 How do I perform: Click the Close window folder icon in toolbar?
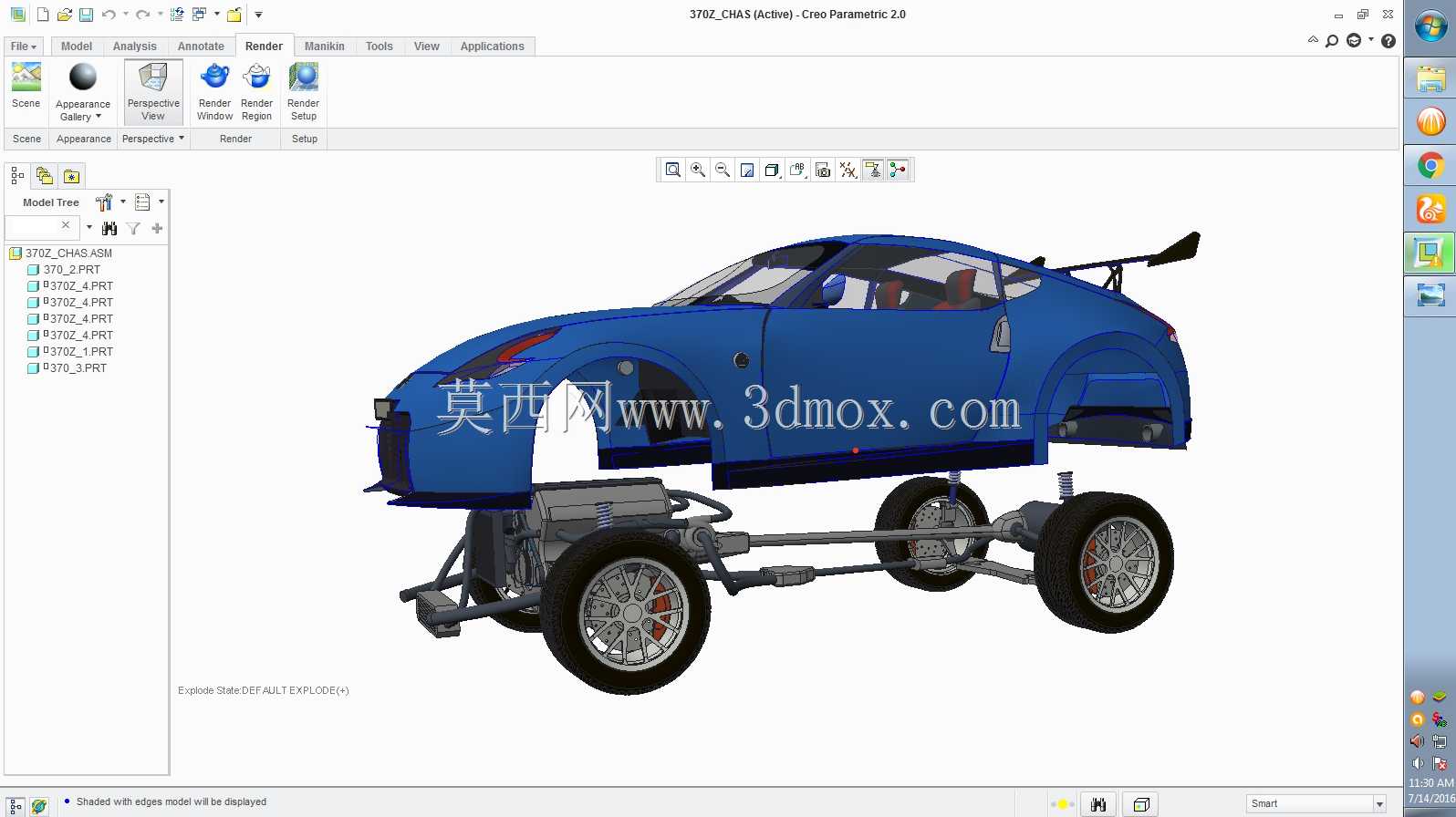(234, 15)
